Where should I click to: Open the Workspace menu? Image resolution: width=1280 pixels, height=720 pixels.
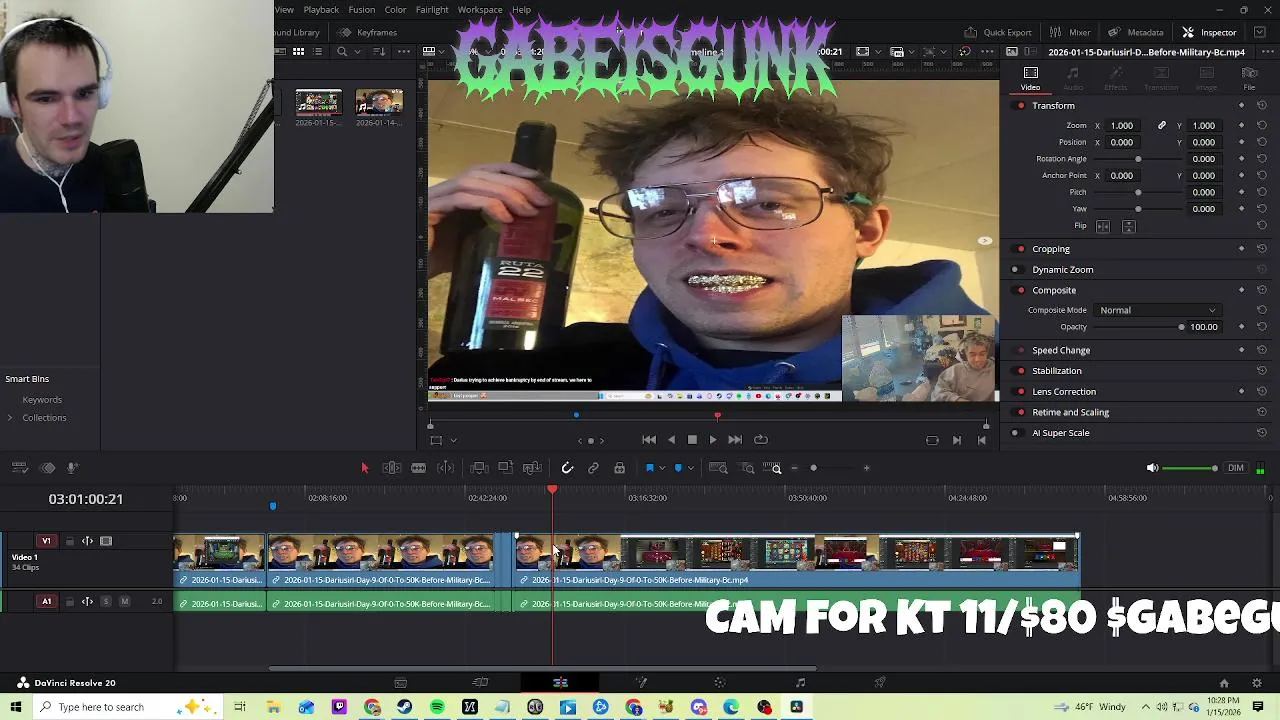click(x=480, y=10)
